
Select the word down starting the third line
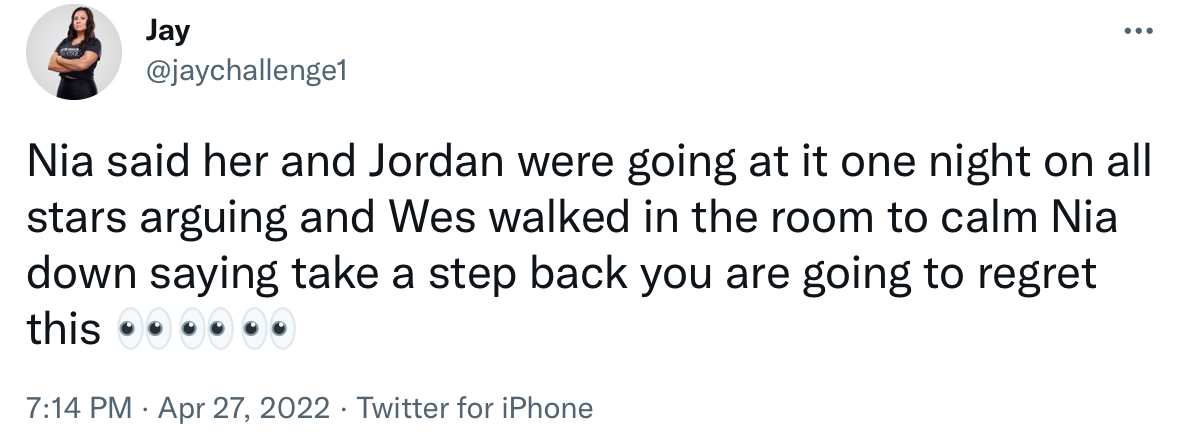[82, 273]
